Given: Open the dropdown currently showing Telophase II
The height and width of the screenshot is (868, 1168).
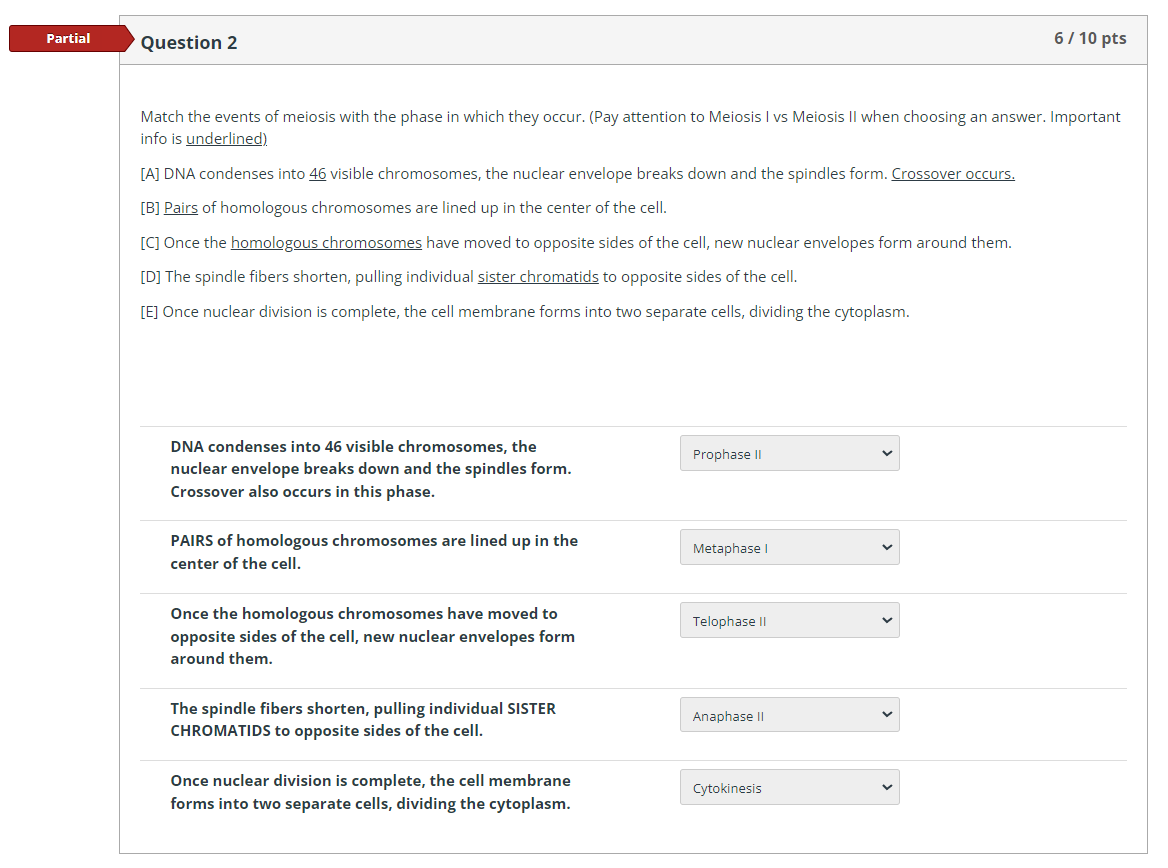Looking at the screenshot, I should (789, 620).
